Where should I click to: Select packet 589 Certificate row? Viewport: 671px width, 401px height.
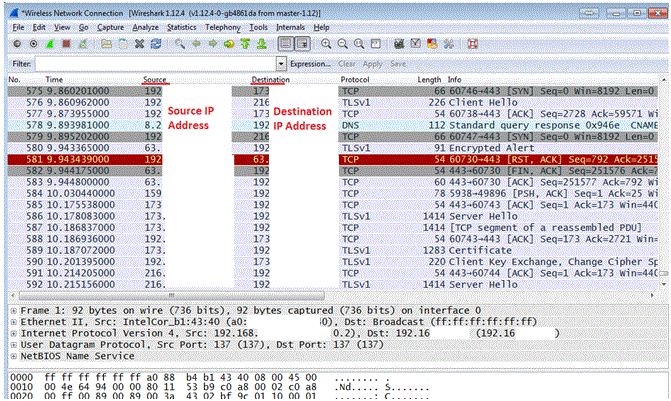[333, 250]
